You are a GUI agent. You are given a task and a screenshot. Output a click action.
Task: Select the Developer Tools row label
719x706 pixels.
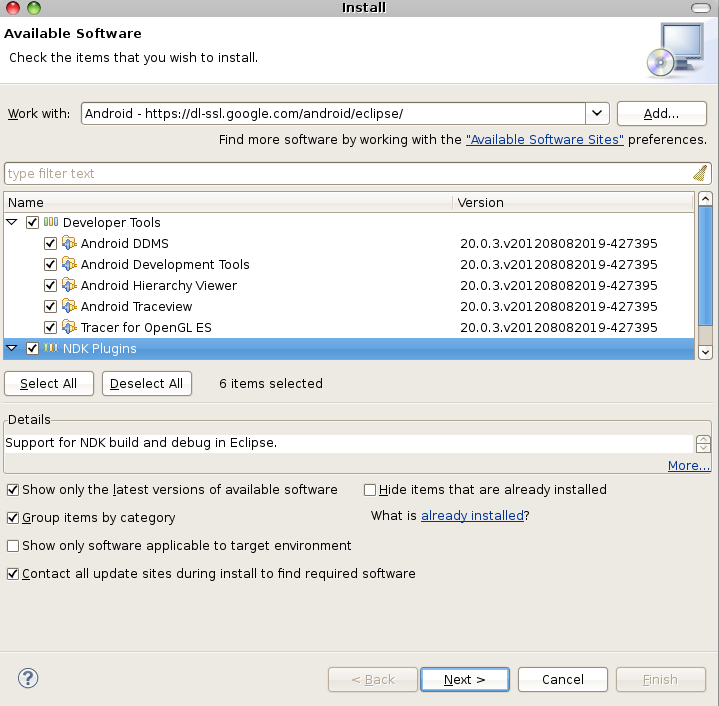(x=111, y=222)
